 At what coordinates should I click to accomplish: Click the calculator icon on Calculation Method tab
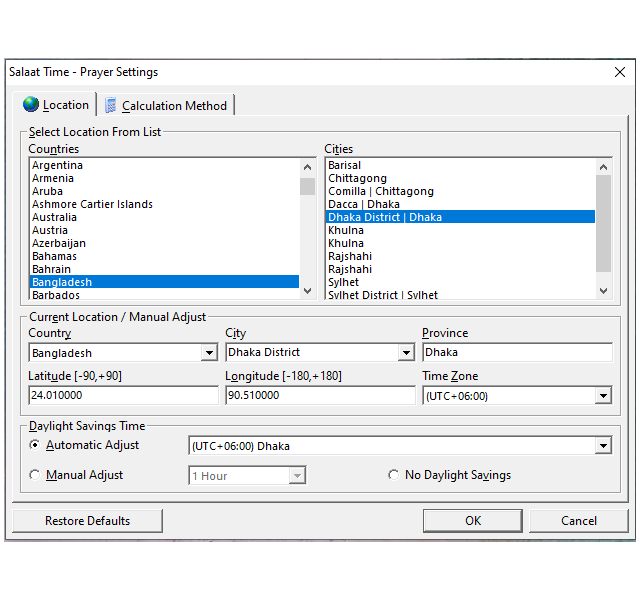click(x=110, y=105)
